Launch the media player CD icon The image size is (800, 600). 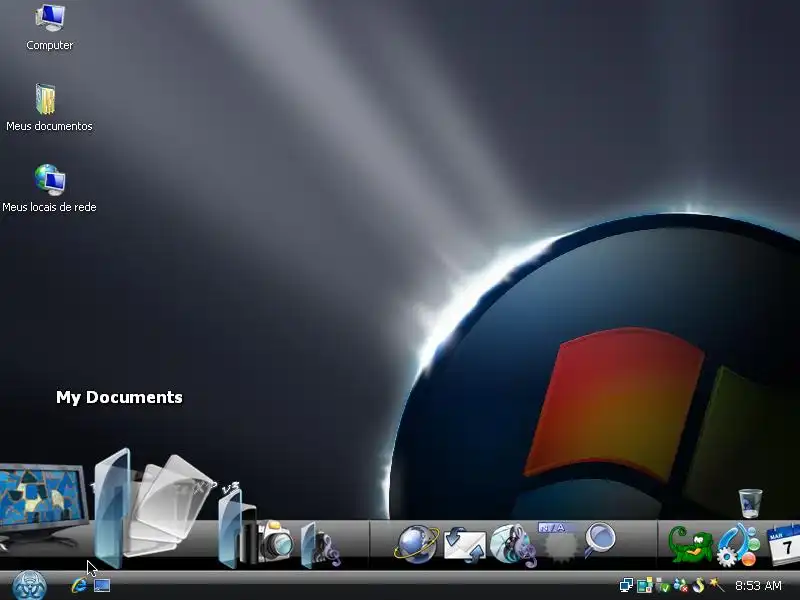click(x=513, y=545)
